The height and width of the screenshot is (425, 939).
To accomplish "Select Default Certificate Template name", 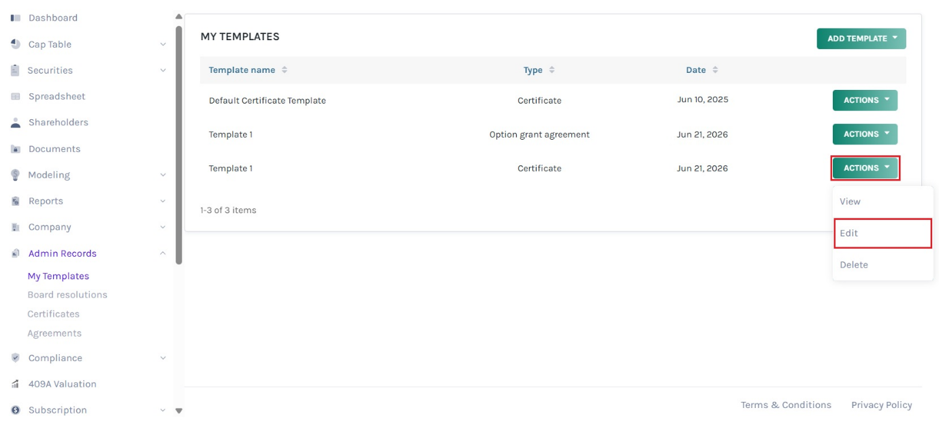I will tap(267, 101).
